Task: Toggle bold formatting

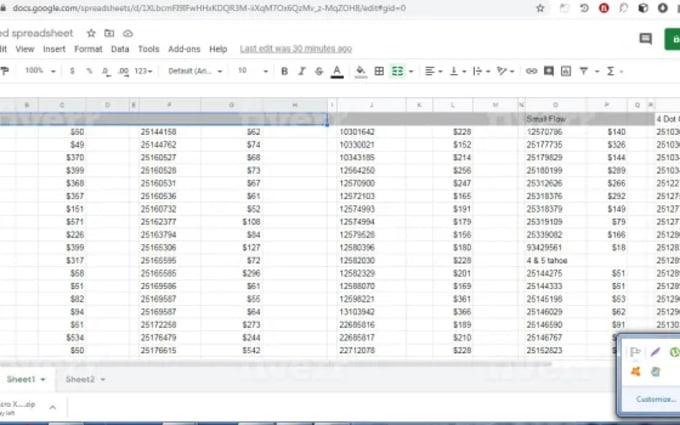Action: click(x=284, y=71)
